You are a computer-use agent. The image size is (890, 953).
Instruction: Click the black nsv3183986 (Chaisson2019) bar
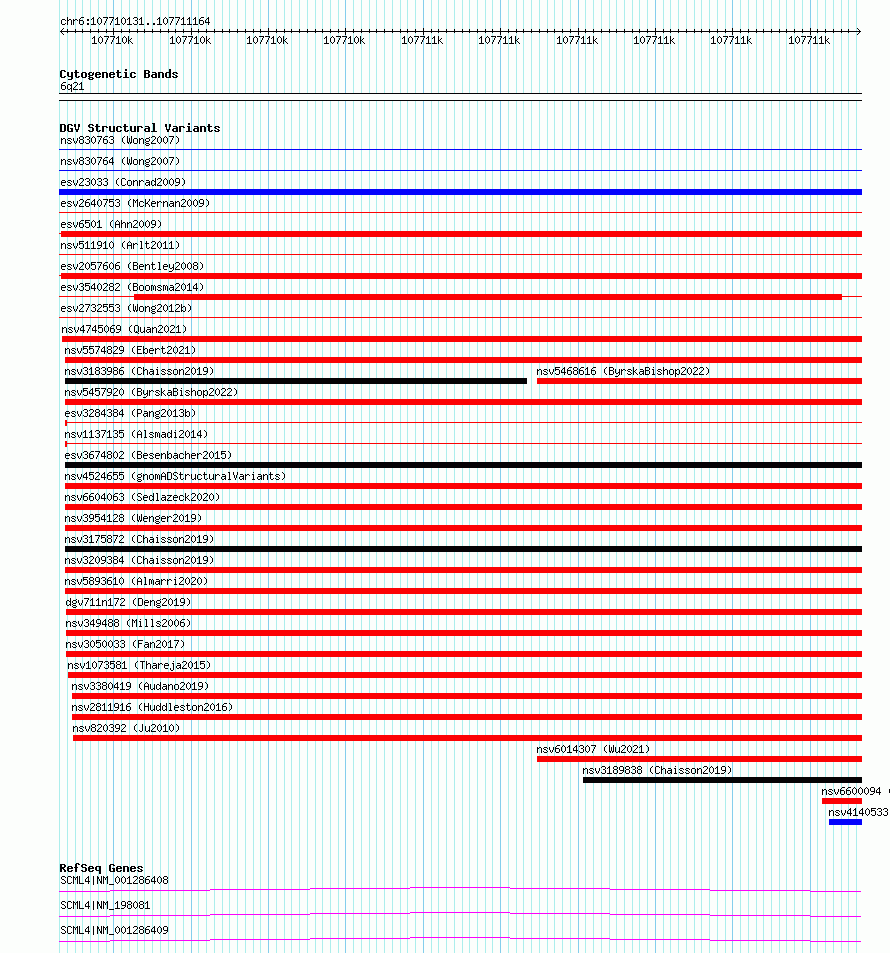point(295,381)
